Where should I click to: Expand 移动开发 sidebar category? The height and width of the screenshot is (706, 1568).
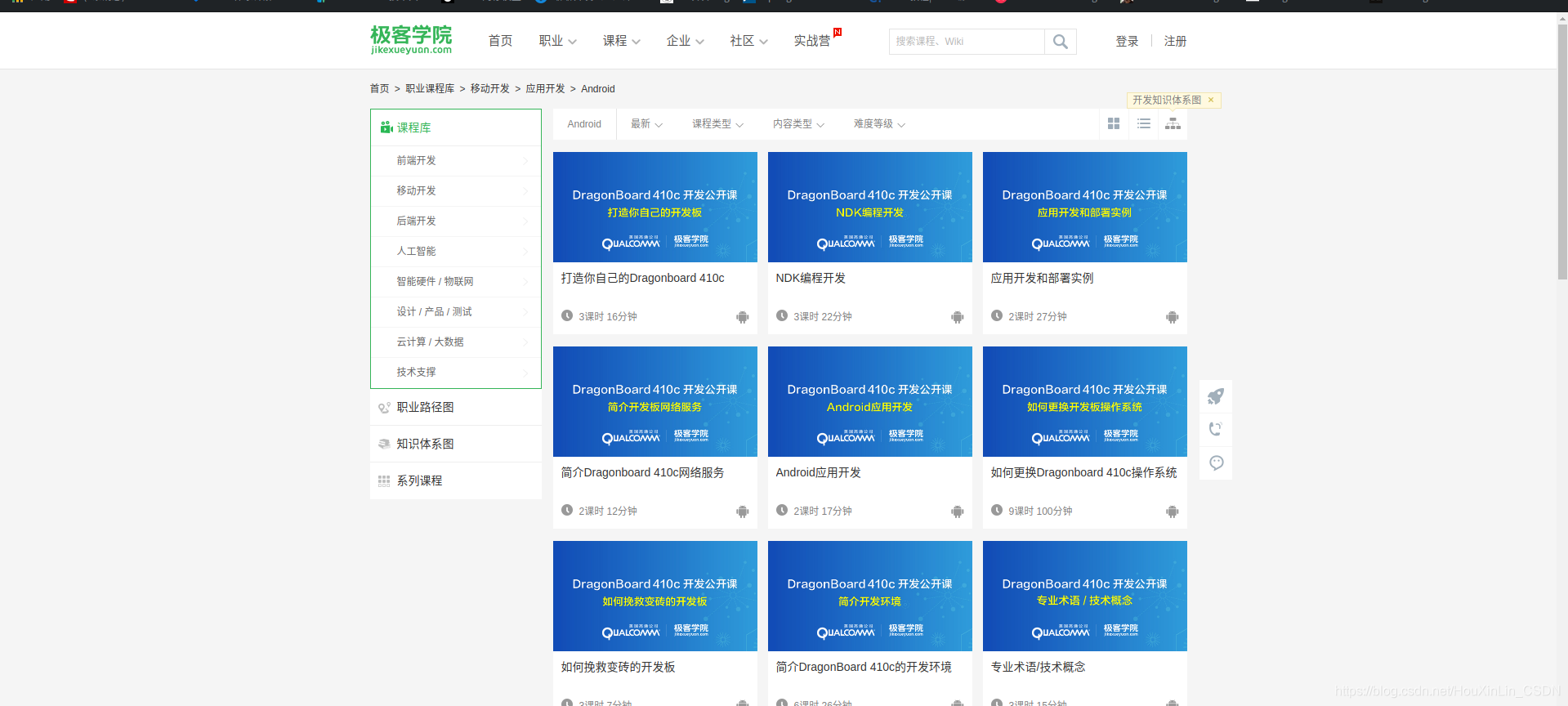(x=456, y=191)
